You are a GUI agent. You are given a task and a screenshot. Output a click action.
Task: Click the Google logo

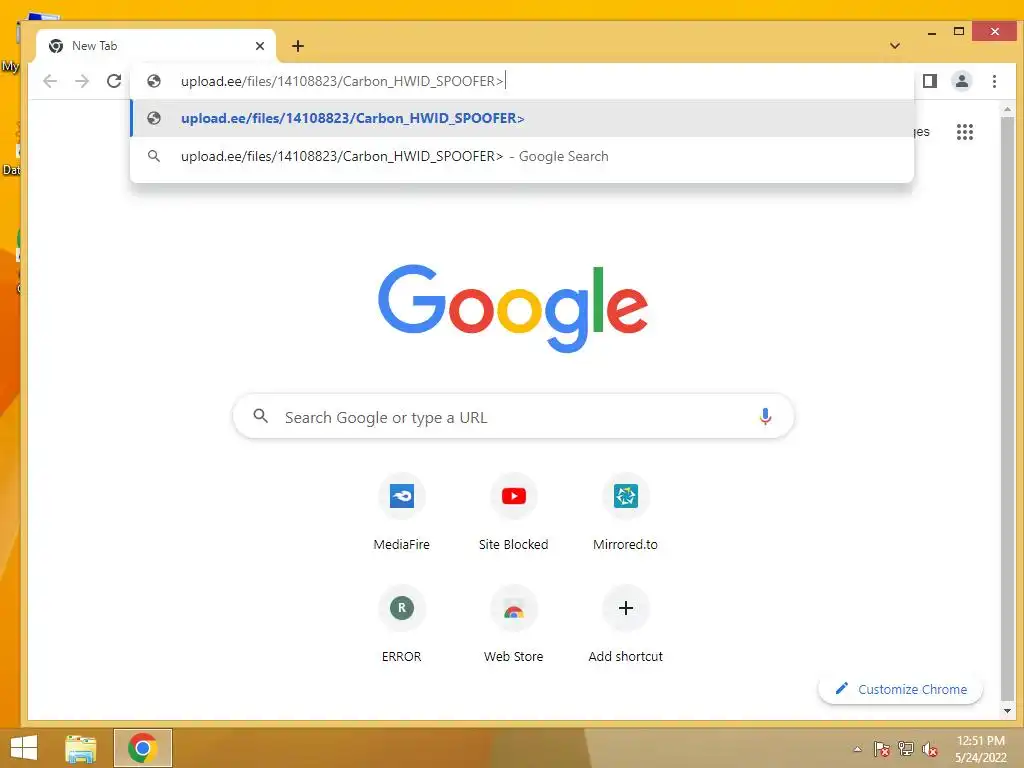point(513,308)
